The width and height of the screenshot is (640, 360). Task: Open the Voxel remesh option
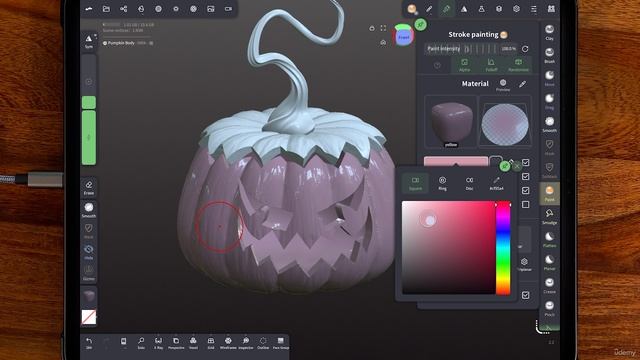pos(193,343)
